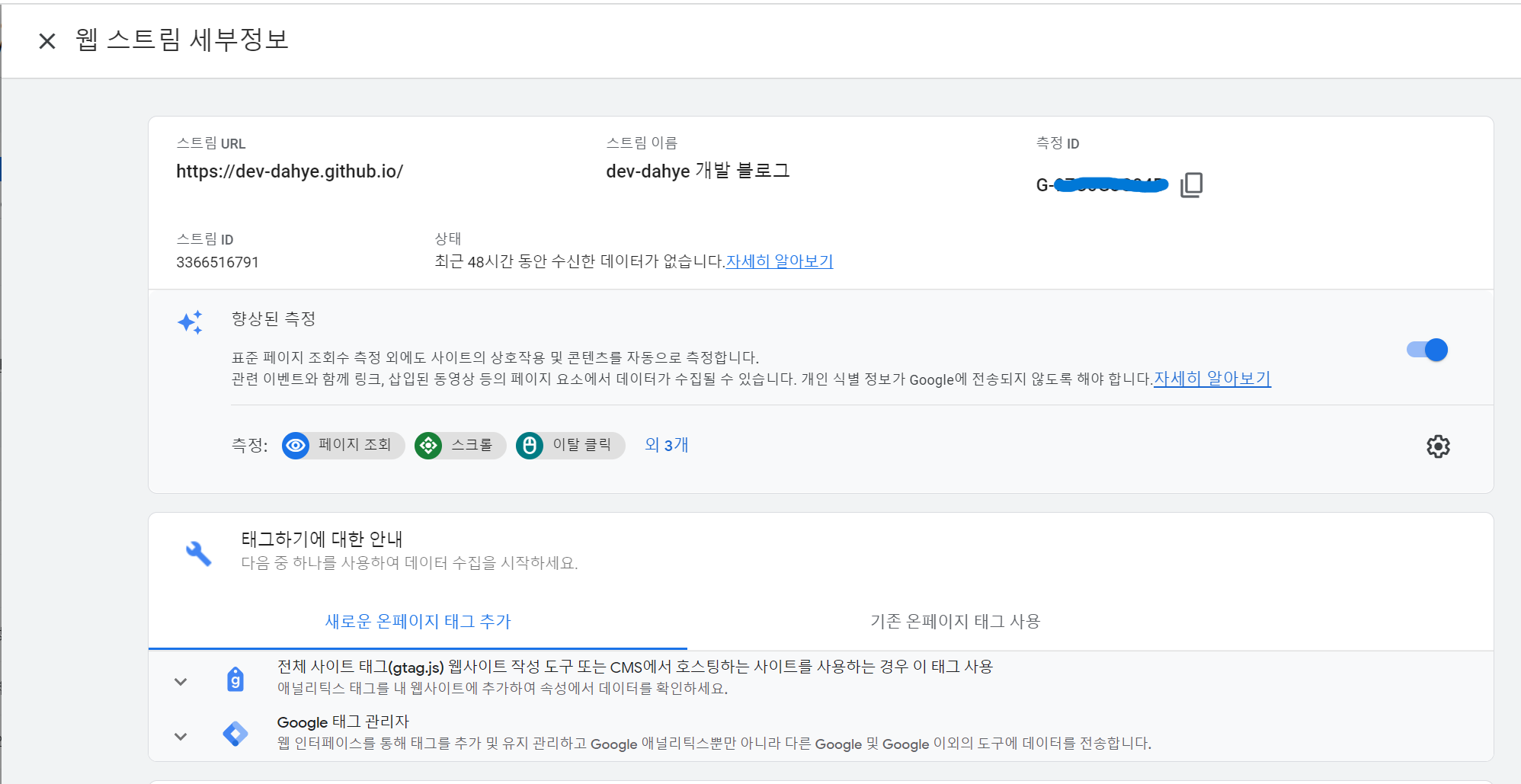Switch to 기존 온페이지 태그 사용 tab
This screenshot has width=1521, height=784.
tap(955, 622)
